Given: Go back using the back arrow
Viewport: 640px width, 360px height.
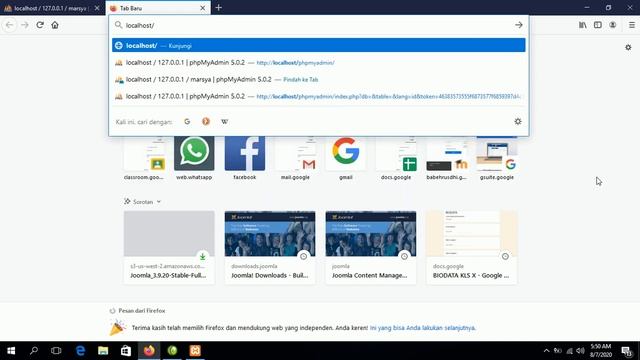Looking at the screenshot, I should pos(9,25).
